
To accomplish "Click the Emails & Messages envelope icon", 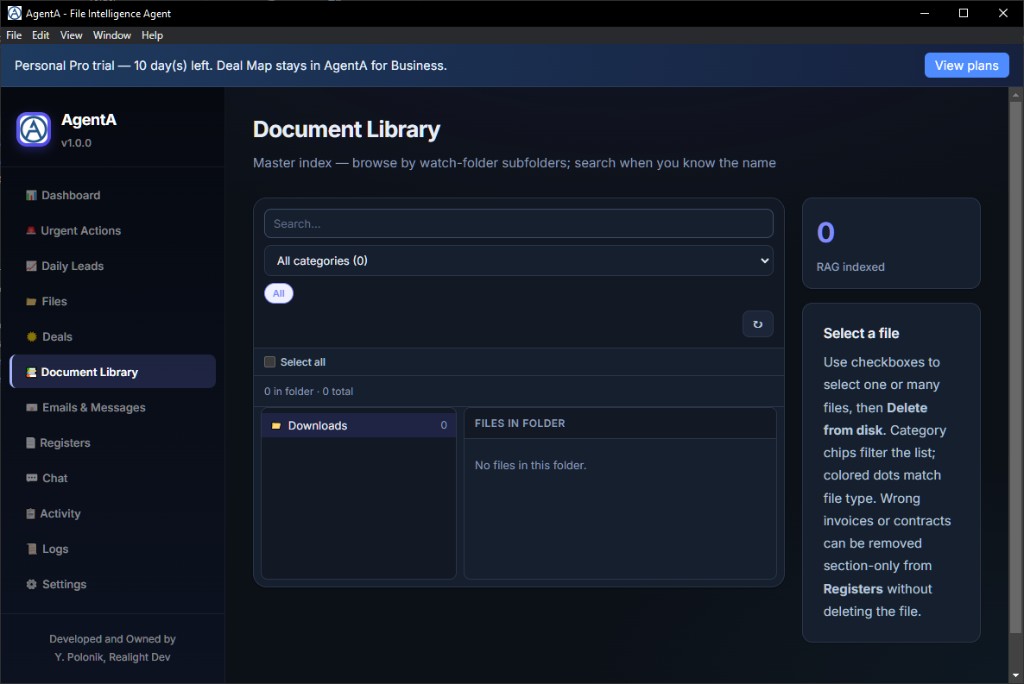I will 31,408.
